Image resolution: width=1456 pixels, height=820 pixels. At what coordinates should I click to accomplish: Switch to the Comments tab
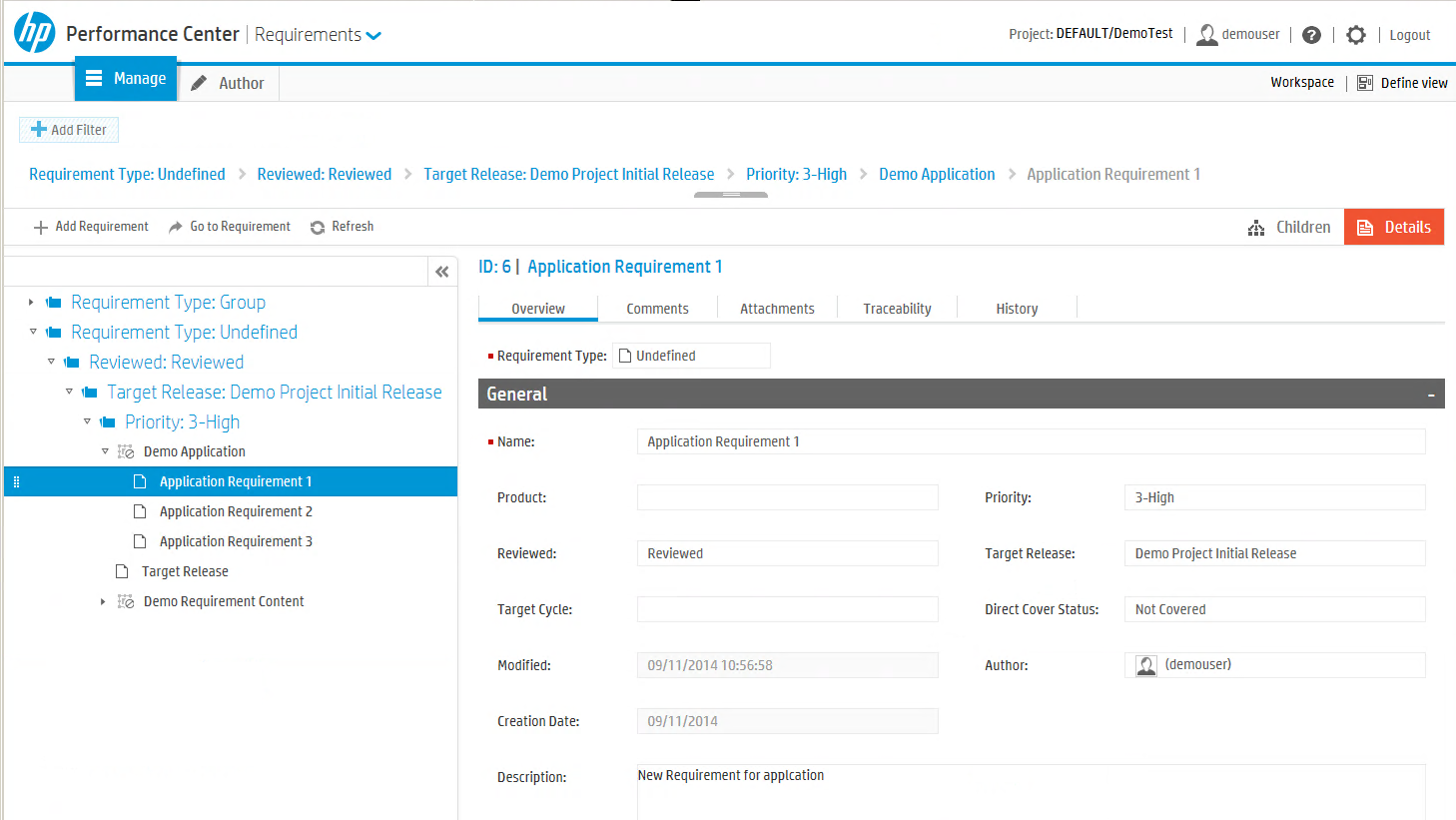point(658,309)
